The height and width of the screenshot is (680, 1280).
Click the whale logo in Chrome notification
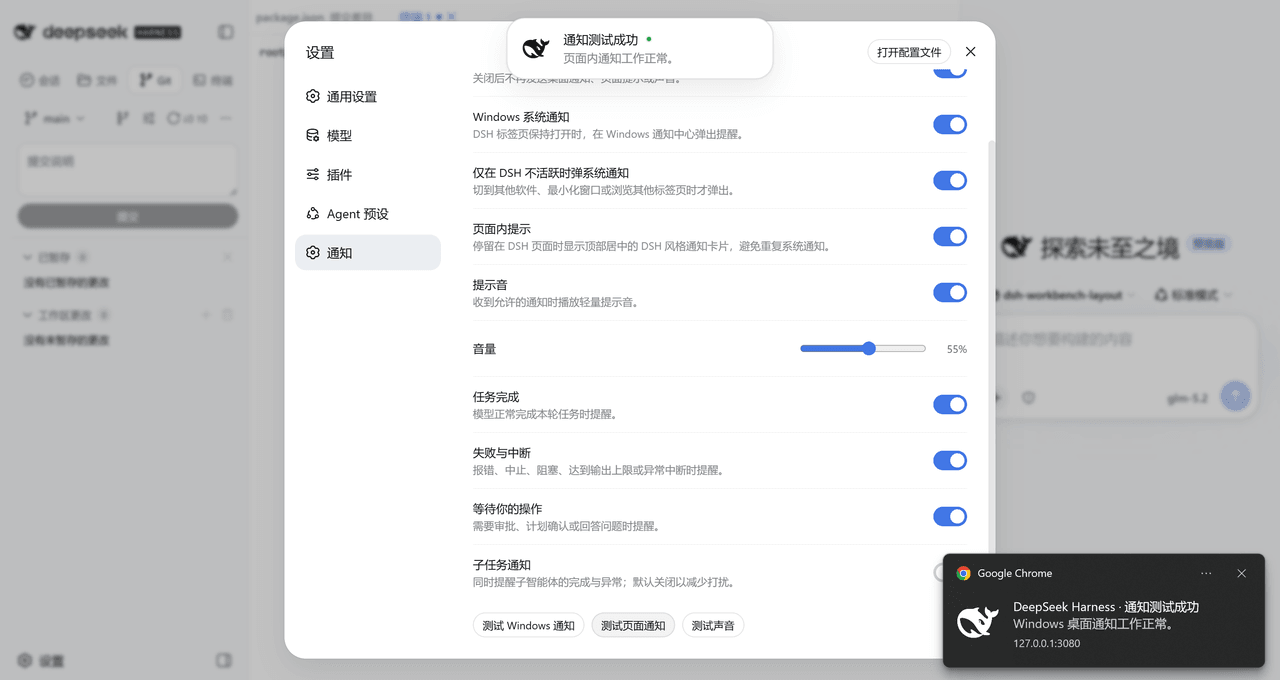pyautogui.click(x=978, y=622)
